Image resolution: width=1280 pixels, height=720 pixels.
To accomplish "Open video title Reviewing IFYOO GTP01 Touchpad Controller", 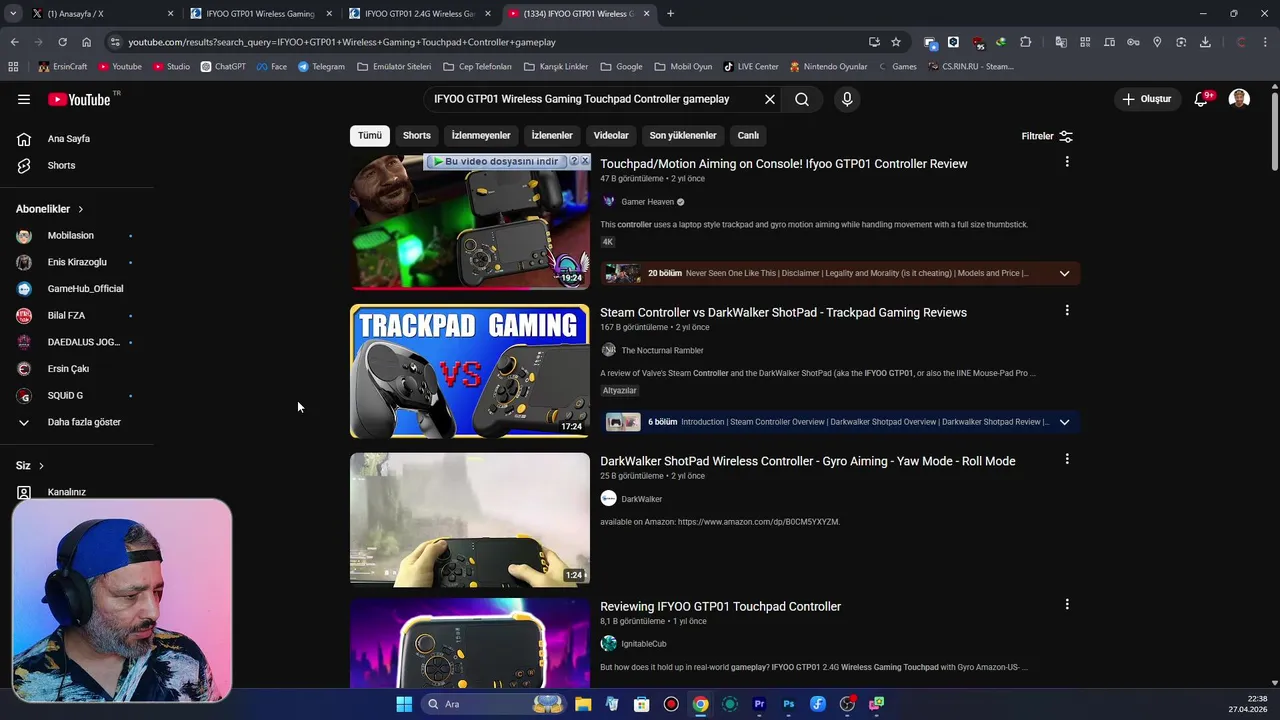I will click(720, 606).
